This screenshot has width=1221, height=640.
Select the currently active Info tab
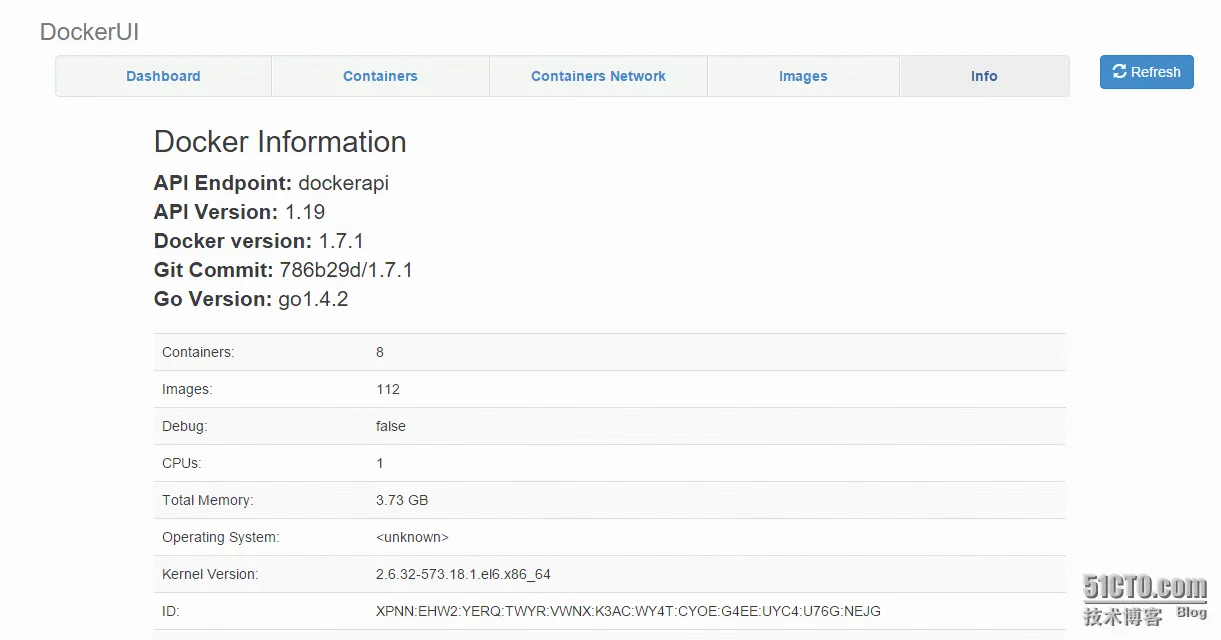[983, 76]
